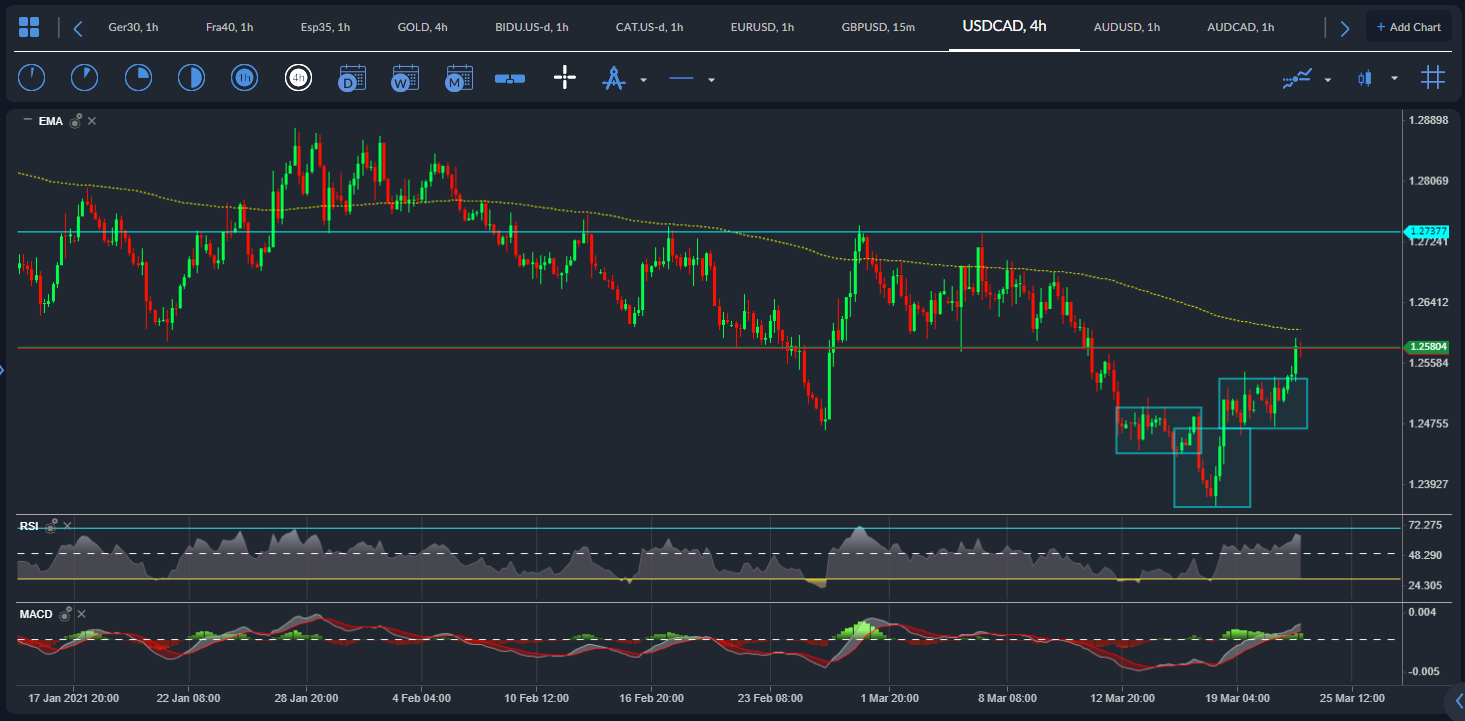Switch to the Weekly calendar timeframe
This screenshot has width=1465, height=721.
[x=405, y=78]
